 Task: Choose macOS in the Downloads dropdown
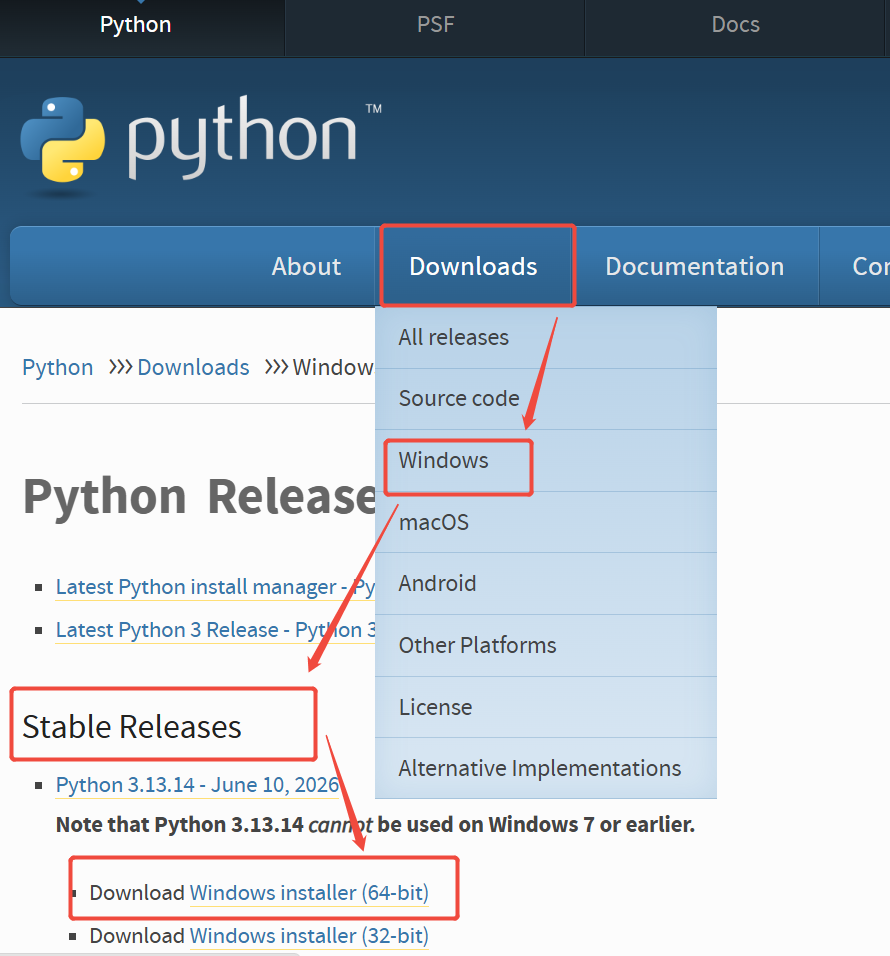click(546, 523)
